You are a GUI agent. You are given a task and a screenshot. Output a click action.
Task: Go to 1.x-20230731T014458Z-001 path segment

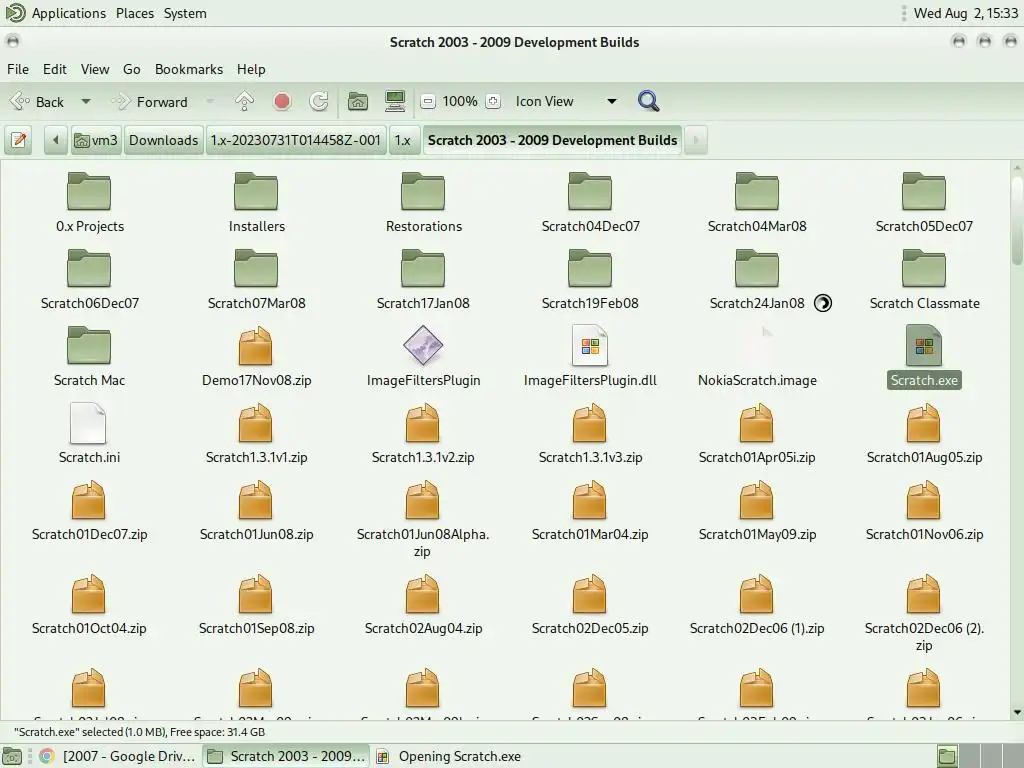pos(295,140)
